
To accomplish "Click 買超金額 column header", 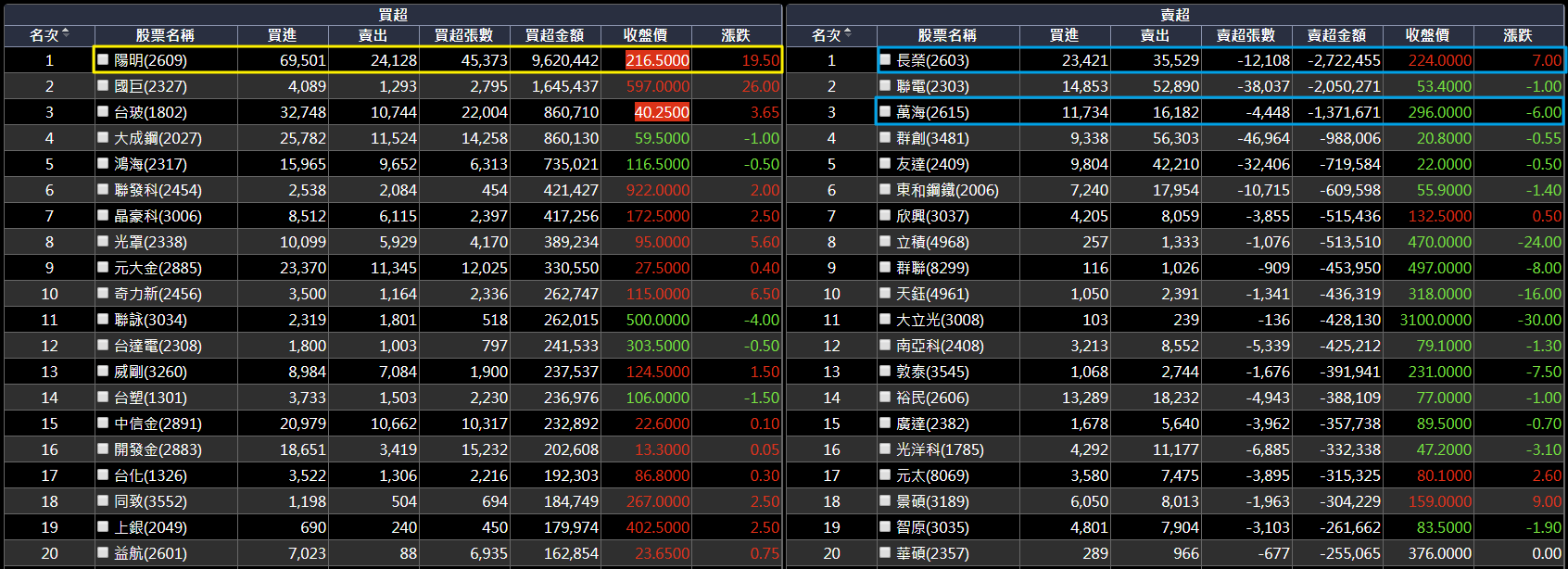I will click(555, 35).
